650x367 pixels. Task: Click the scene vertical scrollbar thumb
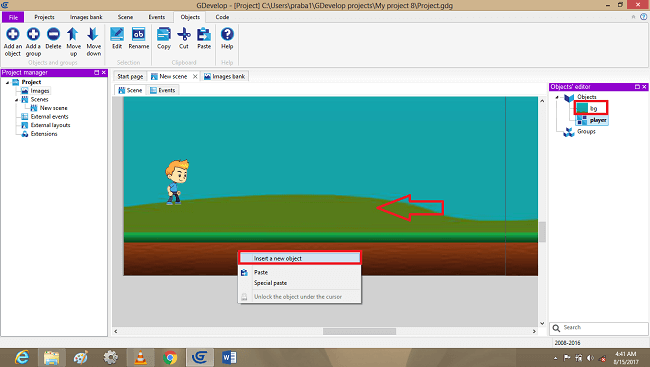[x=542, y=231]
